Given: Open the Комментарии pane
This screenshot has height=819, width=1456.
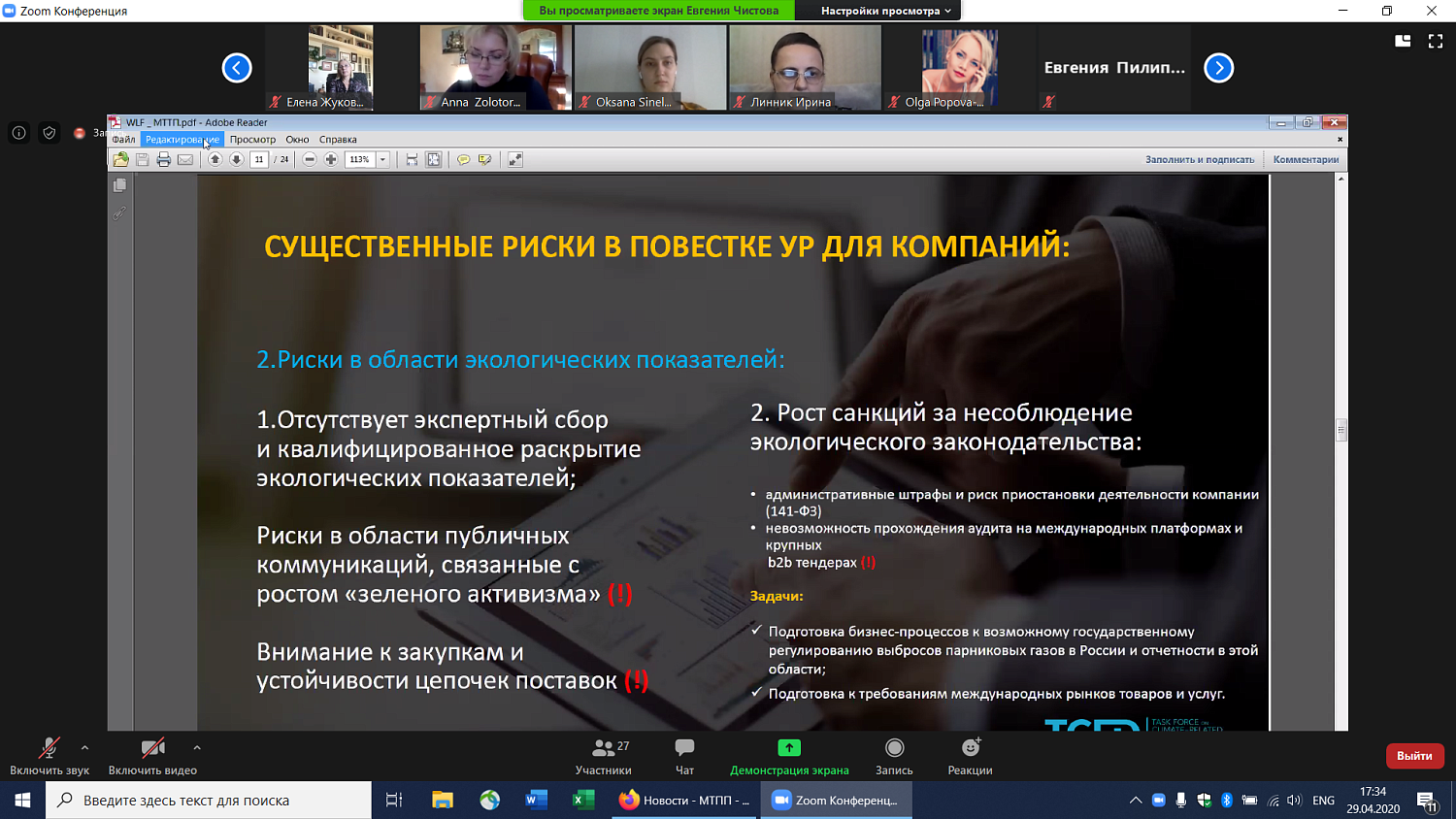Looking at the screenshot, I should pyautogui.click(x=1306, y=159).
